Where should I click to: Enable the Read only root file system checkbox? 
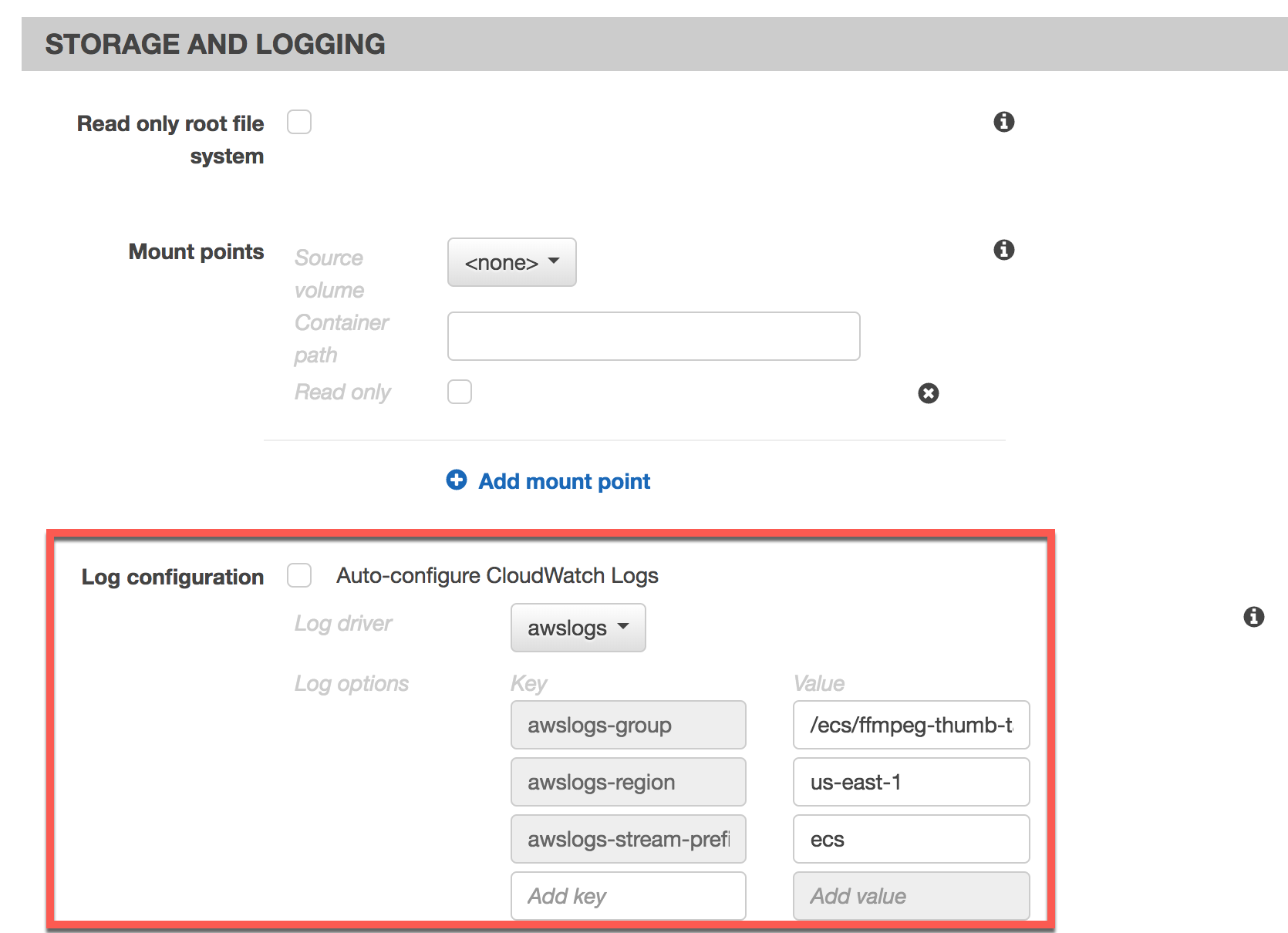coord(299,122)
